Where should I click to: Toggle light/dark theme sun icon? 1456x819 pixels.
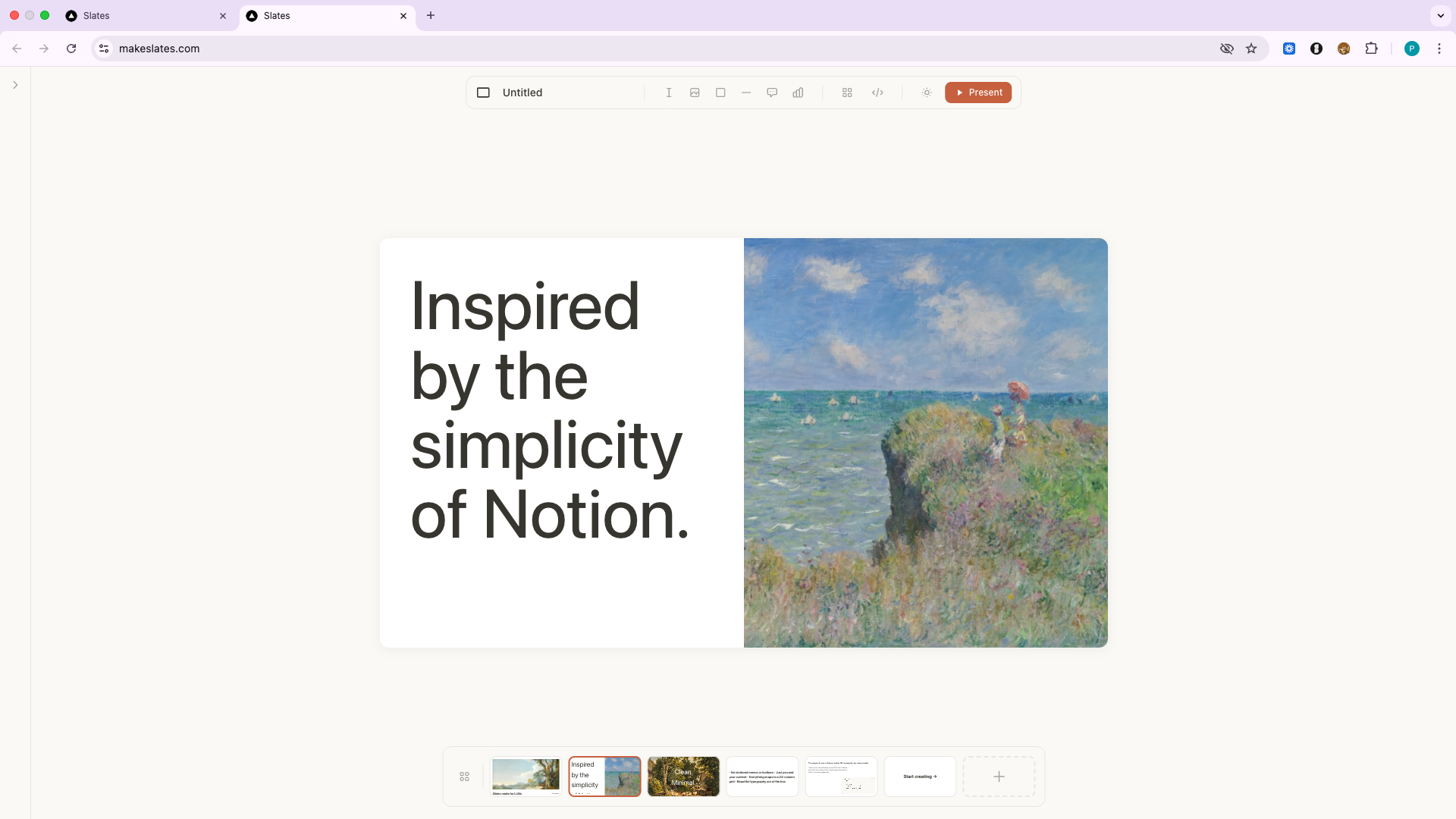[927, 93]
